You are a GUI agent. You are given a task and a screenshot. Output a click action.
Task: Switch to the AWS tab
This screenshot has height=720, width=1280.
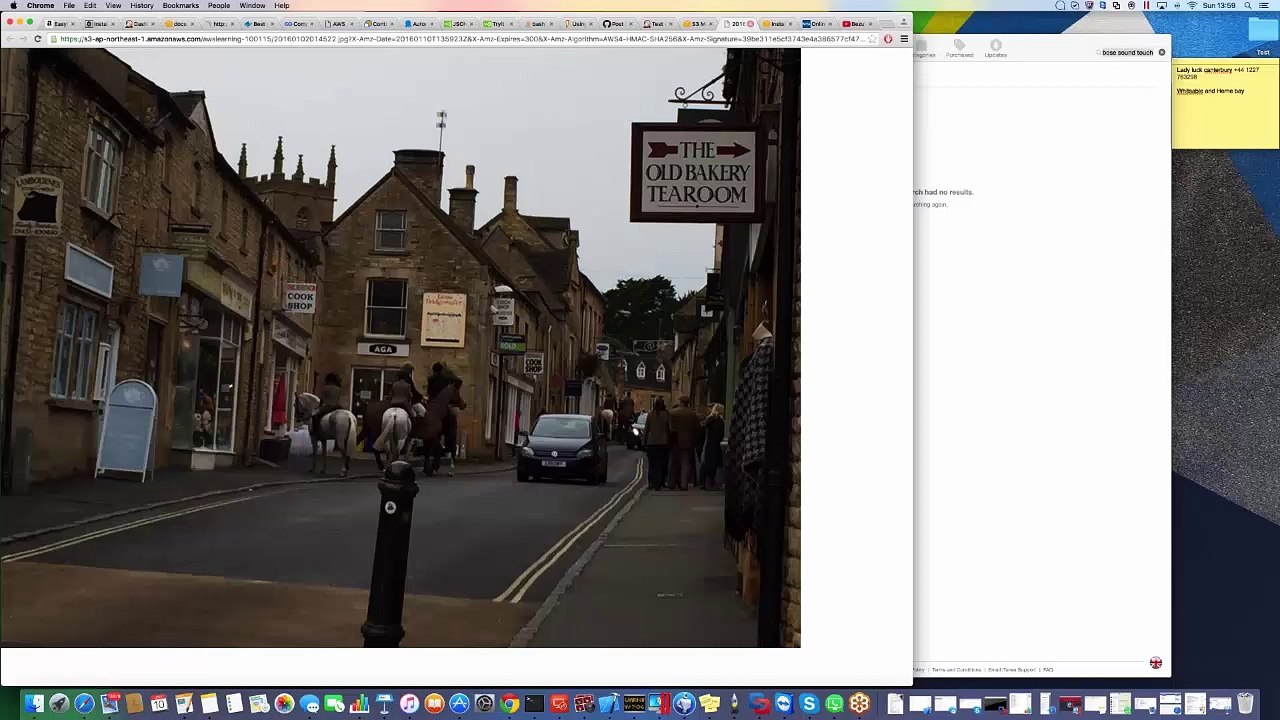pyautogui.click(x=338, y=24)
